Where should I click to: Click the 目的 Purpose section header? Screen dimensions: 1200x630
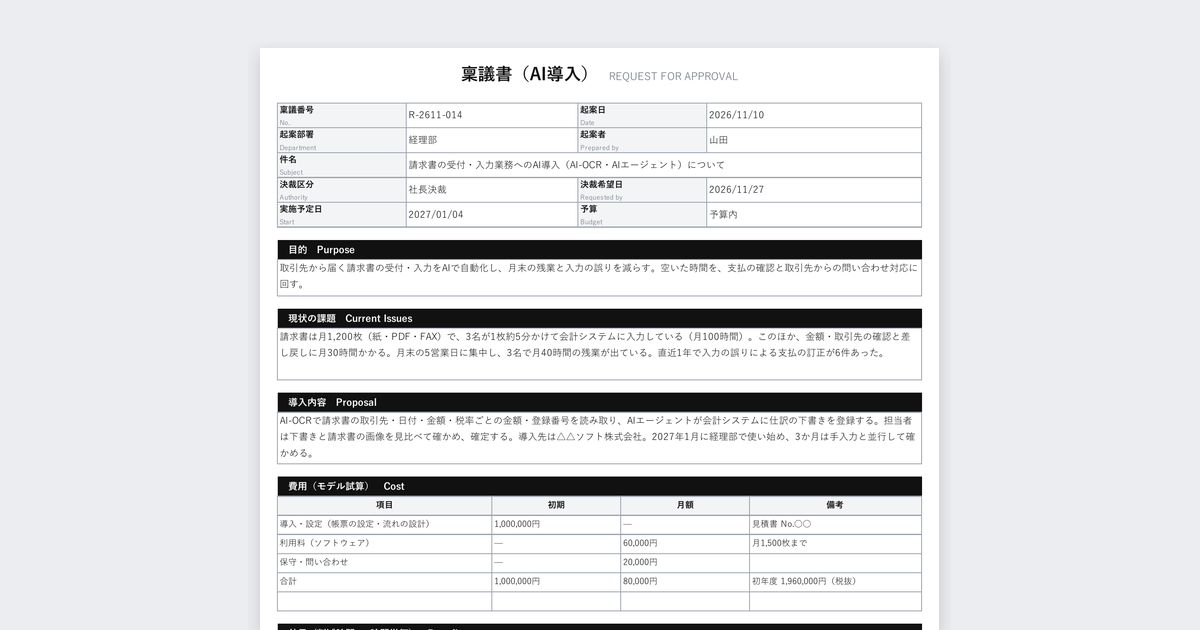(x=599, y=250)
